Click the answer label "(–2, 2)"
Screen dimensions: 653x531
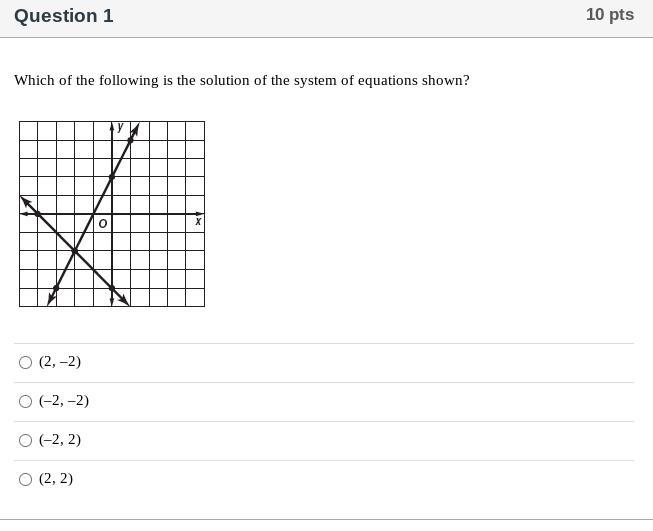[60, 439]
